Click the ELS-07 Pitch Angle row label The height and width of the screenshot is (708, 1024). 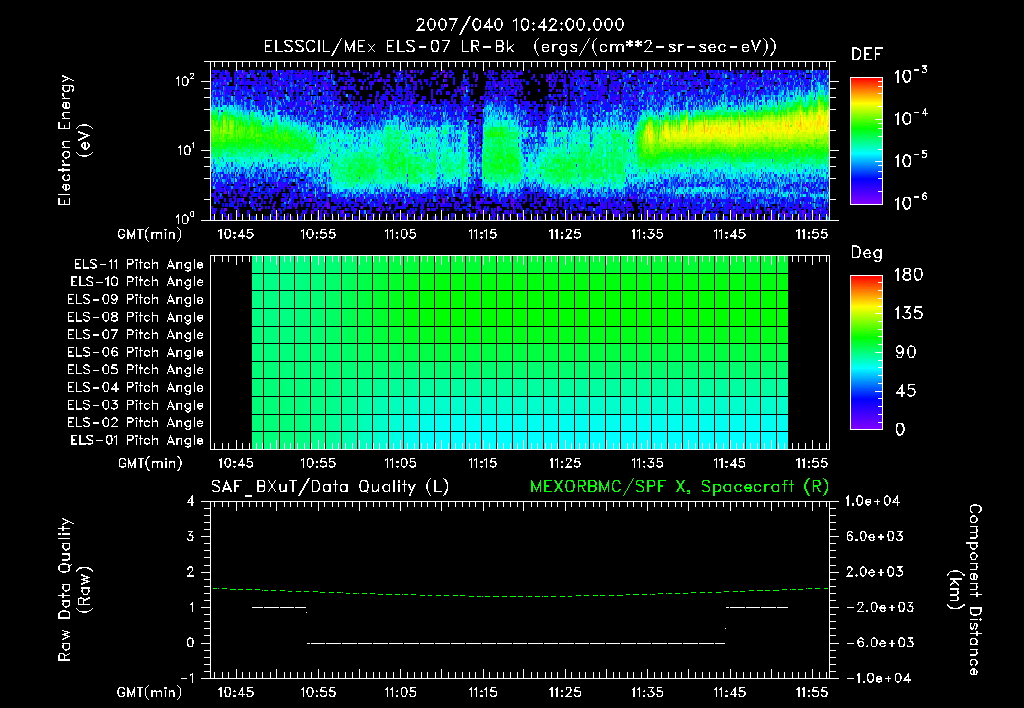(x=136, y=334)
